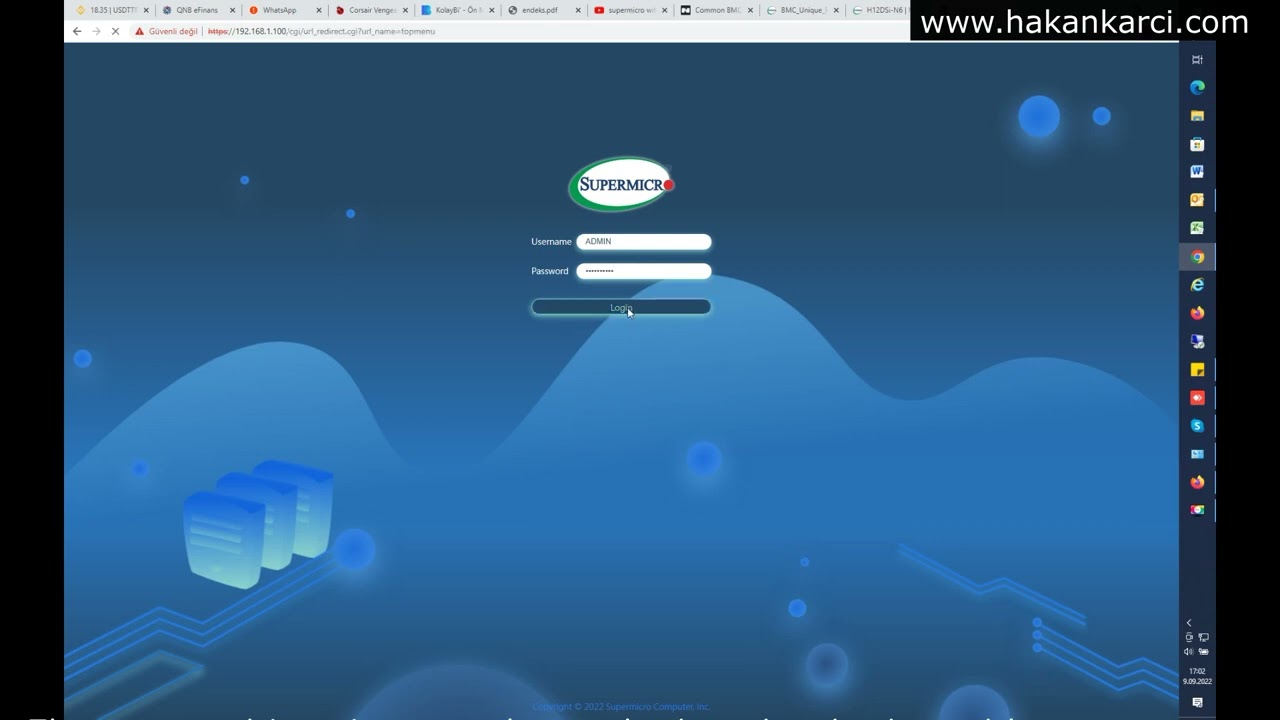Open Microsoft Edge from the taskbar
Viewport: 1280px width, 720px height.
click(1197, 87)
